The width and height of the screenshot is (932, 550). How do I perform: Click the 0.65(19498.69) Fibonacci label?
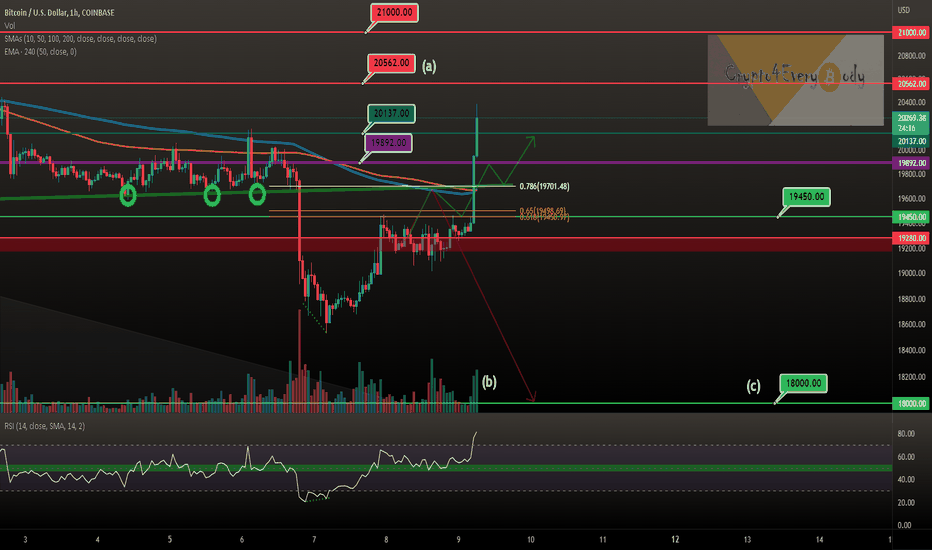click(543, 211)
